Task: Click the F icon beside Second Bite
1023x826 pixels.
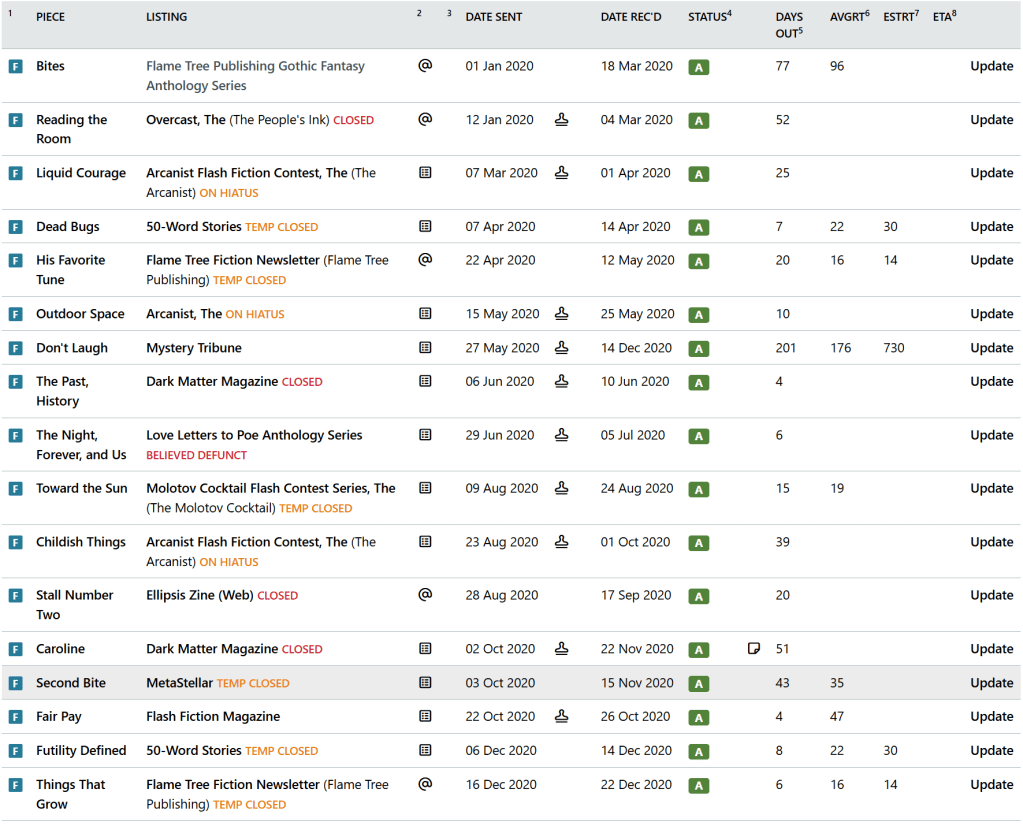Action: click(x=15, y=683)
